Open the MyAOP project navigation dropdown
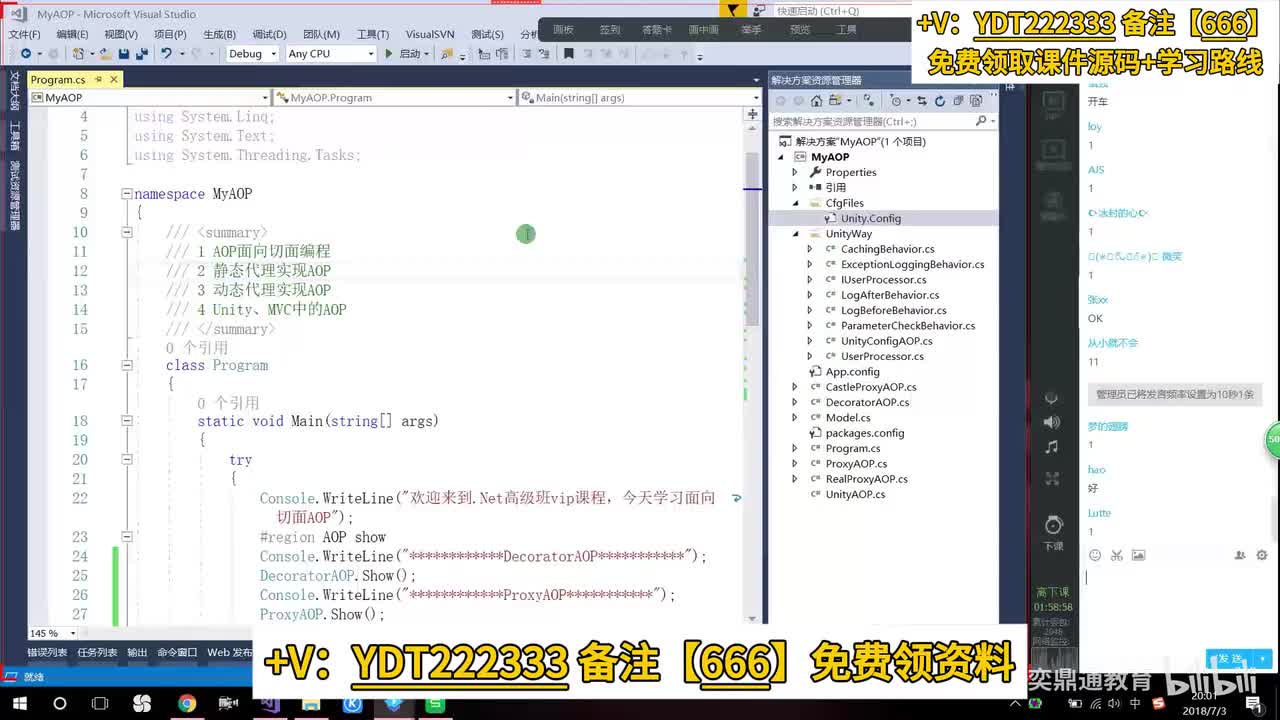This screenshot has height=720, width=1280. click(150, 97)
